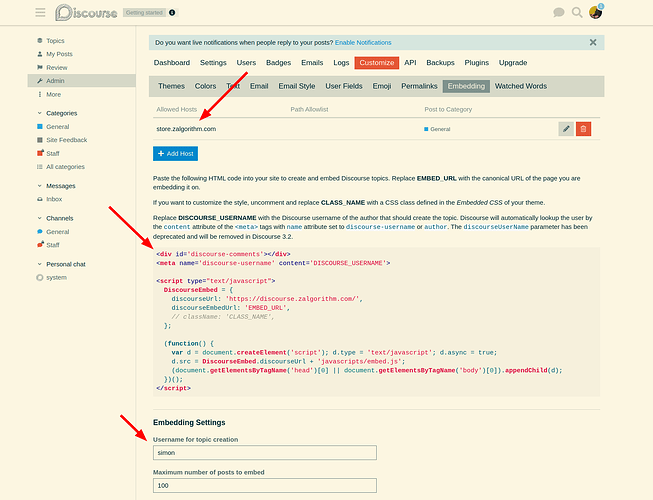653x500 pixels.
Task: Select the Customize admin tab
Action: click(x=376, y=62)
